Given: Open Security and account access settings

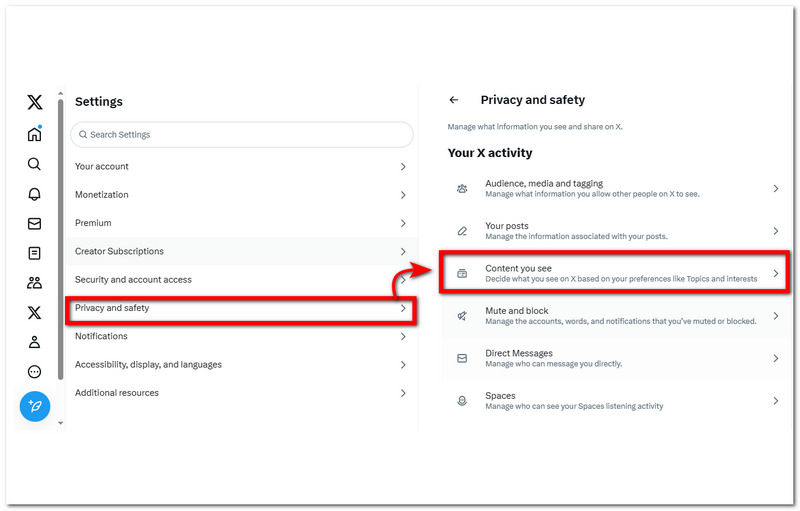Looking at the screenshot, I should [238, 280].
